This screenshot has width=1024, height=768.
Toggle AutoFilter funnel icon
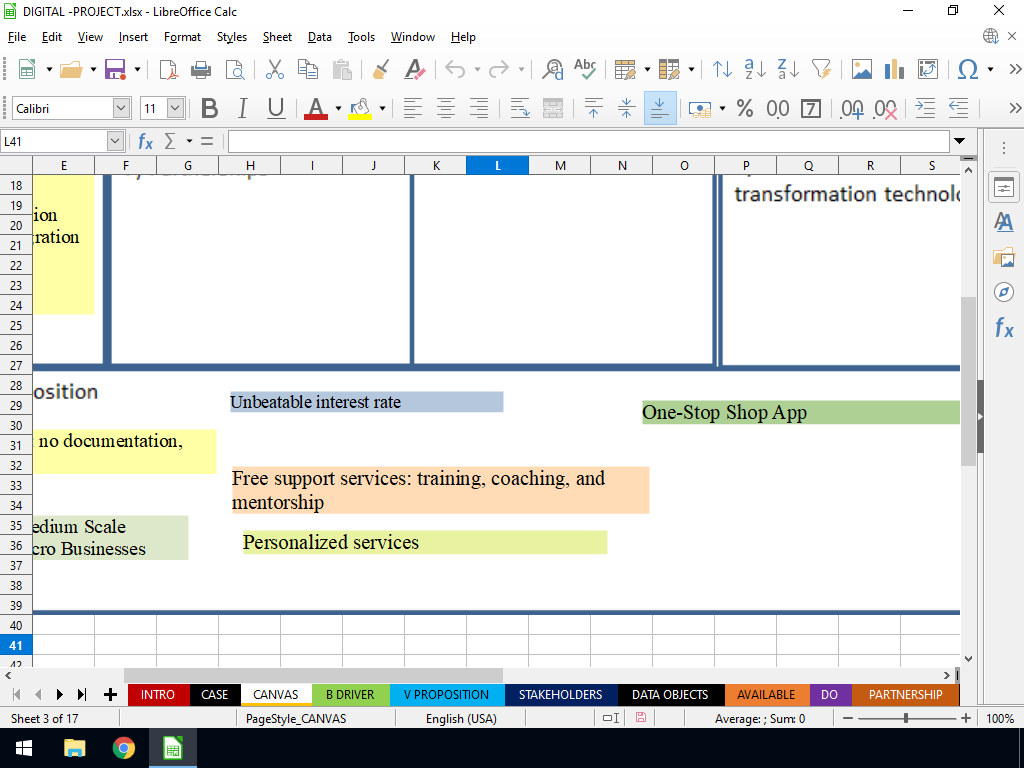point(821,69)
